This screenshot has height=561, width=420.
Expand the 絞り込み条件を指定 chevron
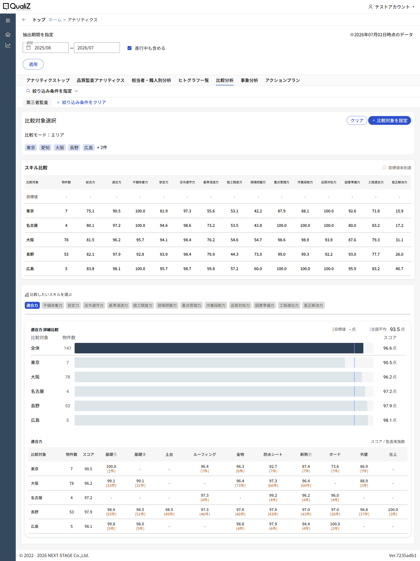pos(76,91)
